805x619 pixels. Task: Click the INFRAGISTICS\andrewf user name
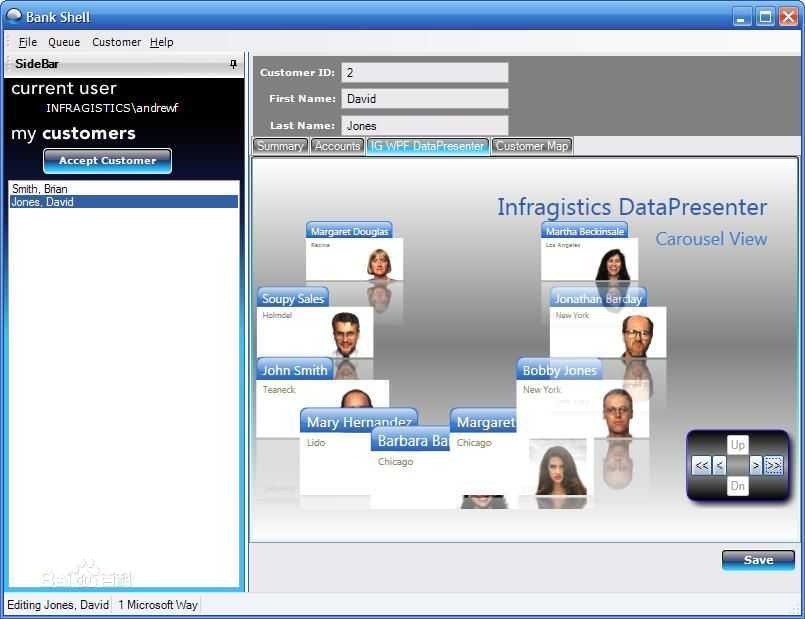coord(112,108)
